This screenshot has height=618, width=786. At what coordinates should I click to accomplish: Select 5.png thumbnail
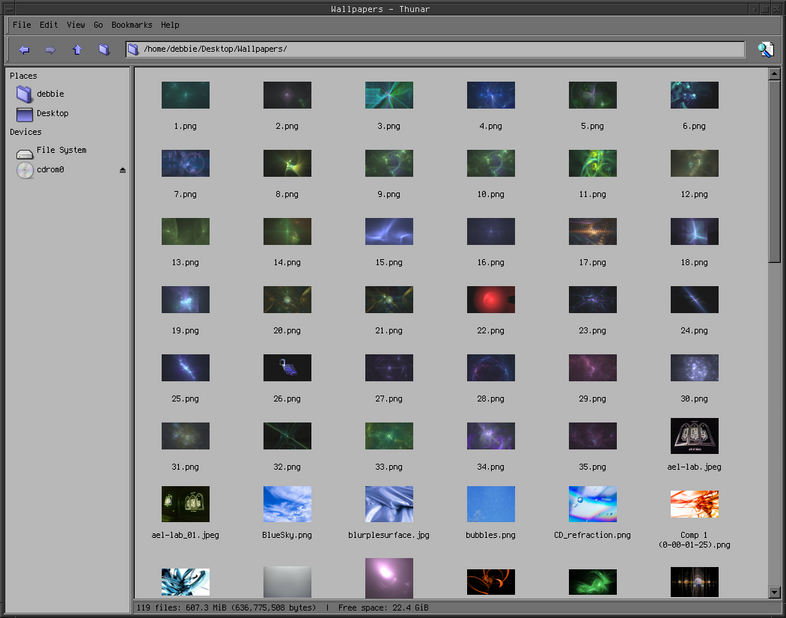[x=593, y=95]
